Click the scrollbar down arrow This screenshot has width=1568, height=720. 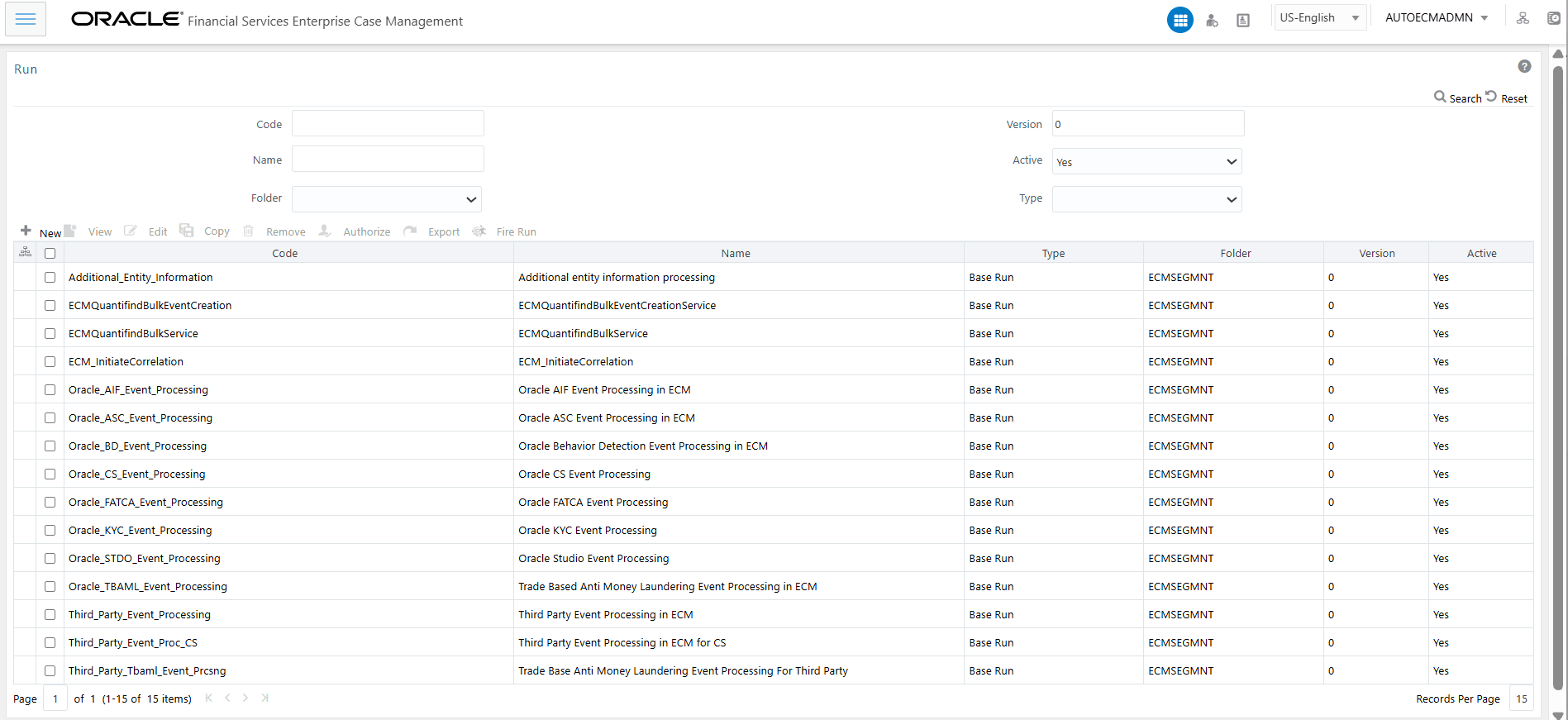1558,714
